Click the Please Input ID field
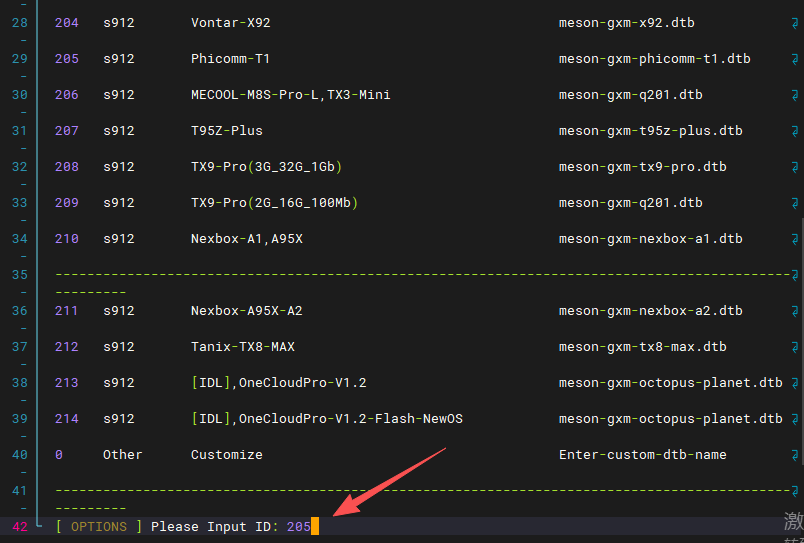 [230, 527]
